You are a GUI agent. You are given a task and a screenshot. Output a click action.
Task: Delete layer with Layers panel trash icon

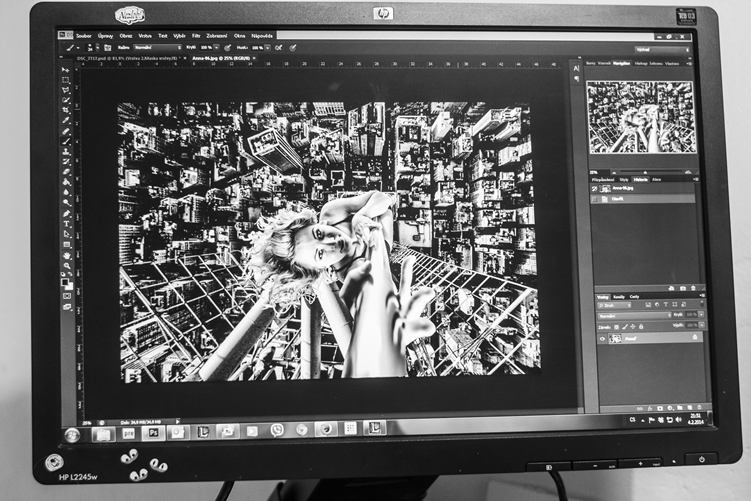[x=699, y=408]
